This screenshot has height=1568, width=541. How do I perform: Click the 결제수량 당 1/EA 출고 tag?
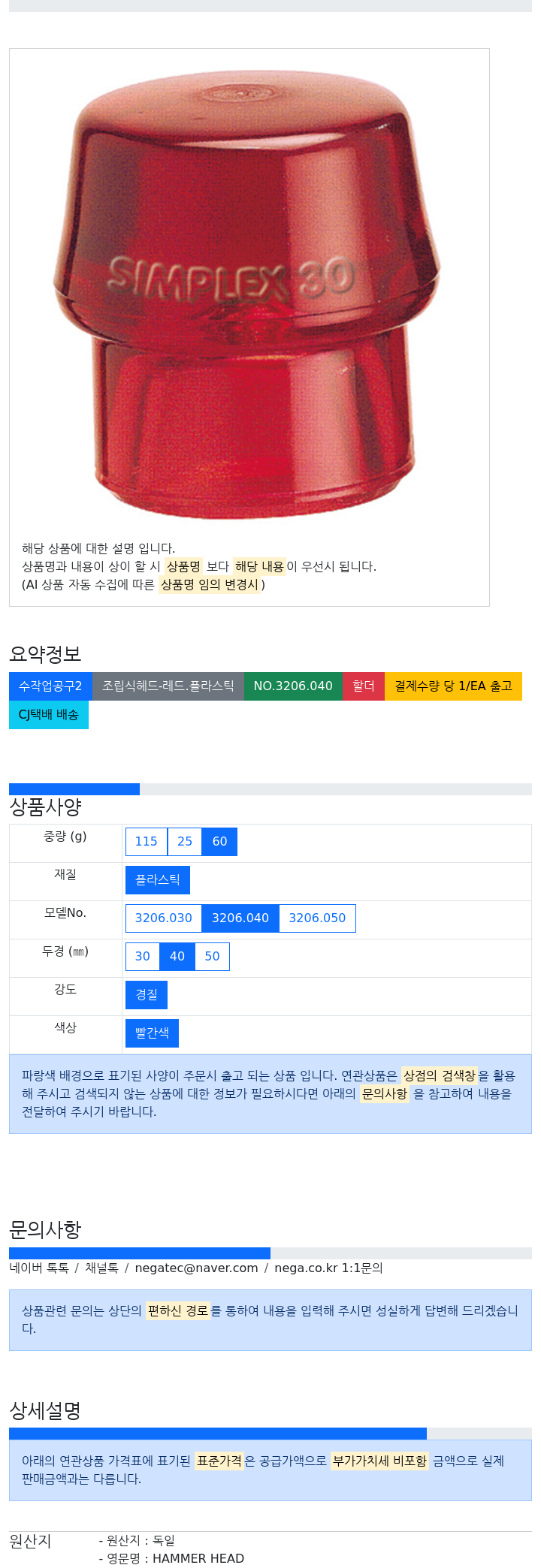[453, 686]
